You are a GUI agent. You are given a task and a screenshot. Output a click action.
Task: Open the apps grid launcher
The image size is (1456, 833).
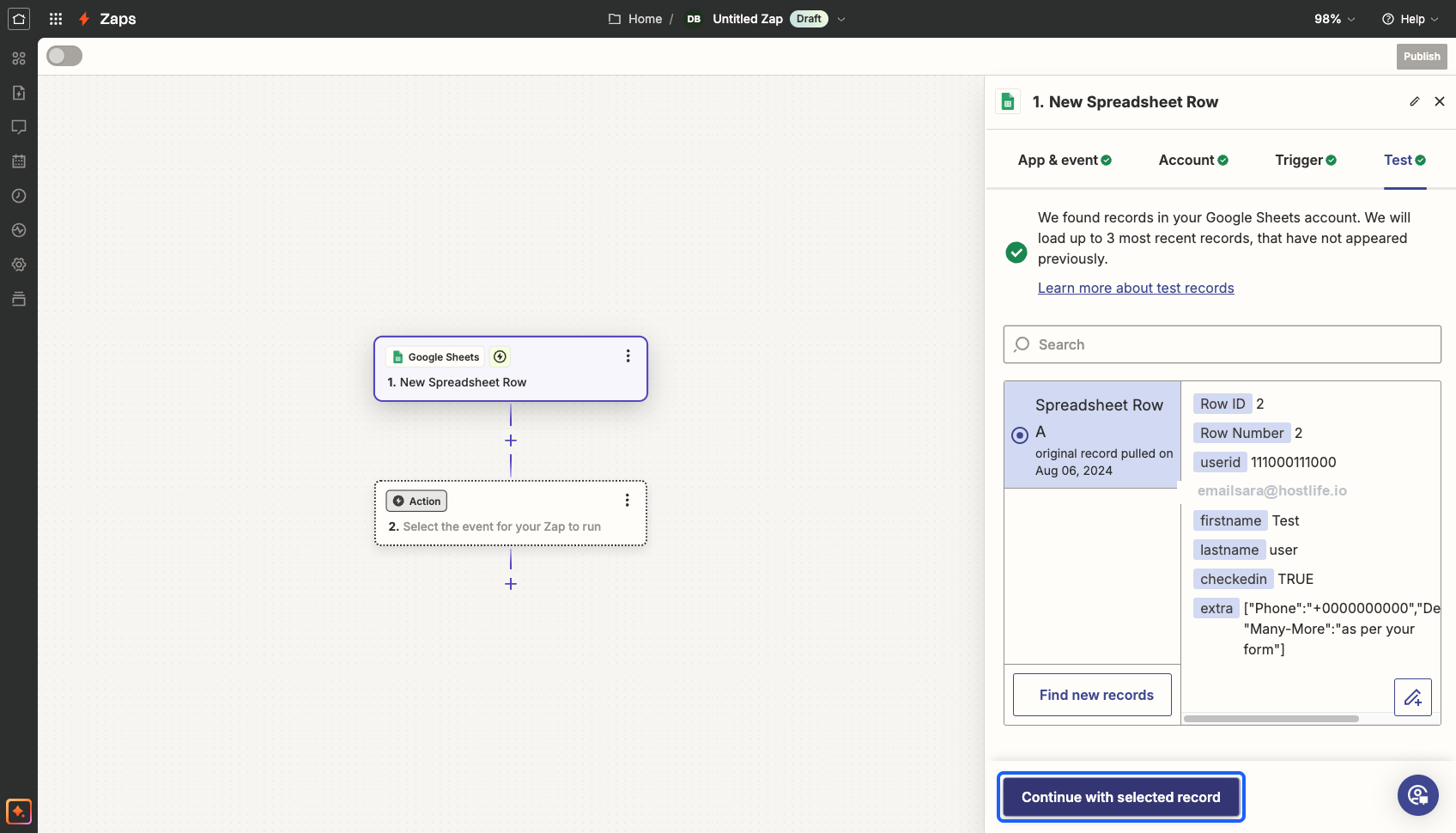coord(56,19)
